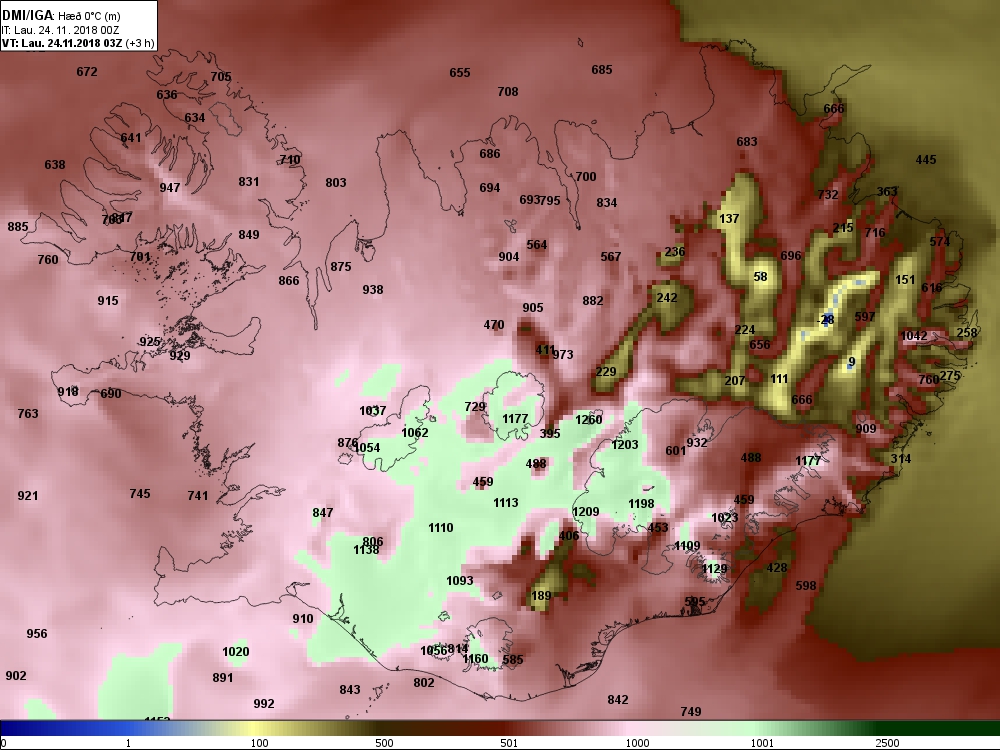Select the 1093 height value
The height and width of the screenshot is (750, 1000).
click(x=459, y=580)
